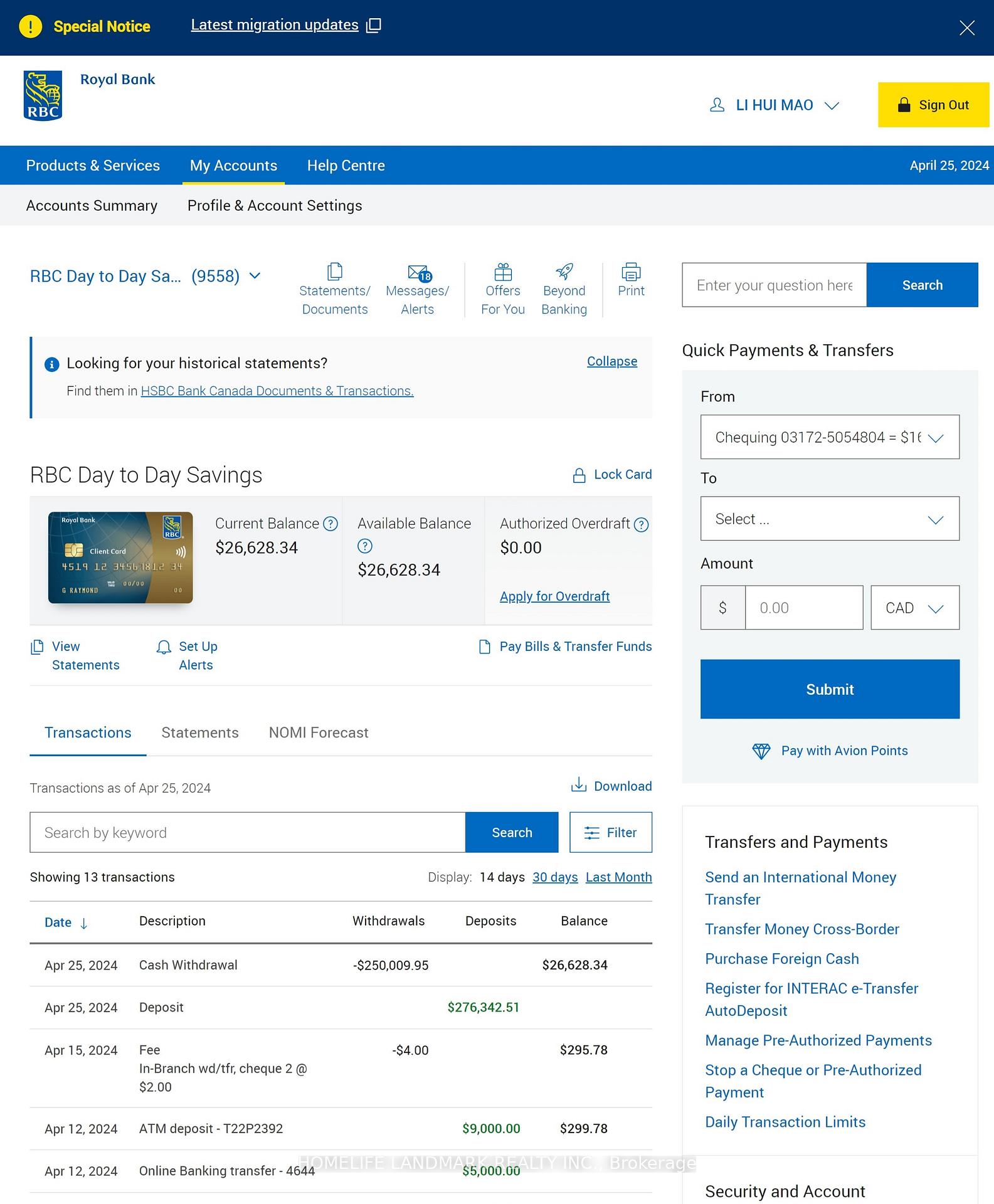The width and height of the screenshot is (994, 1204).
Task: Open Transfer Money Cross-Border
Action: tap(802, 929)
